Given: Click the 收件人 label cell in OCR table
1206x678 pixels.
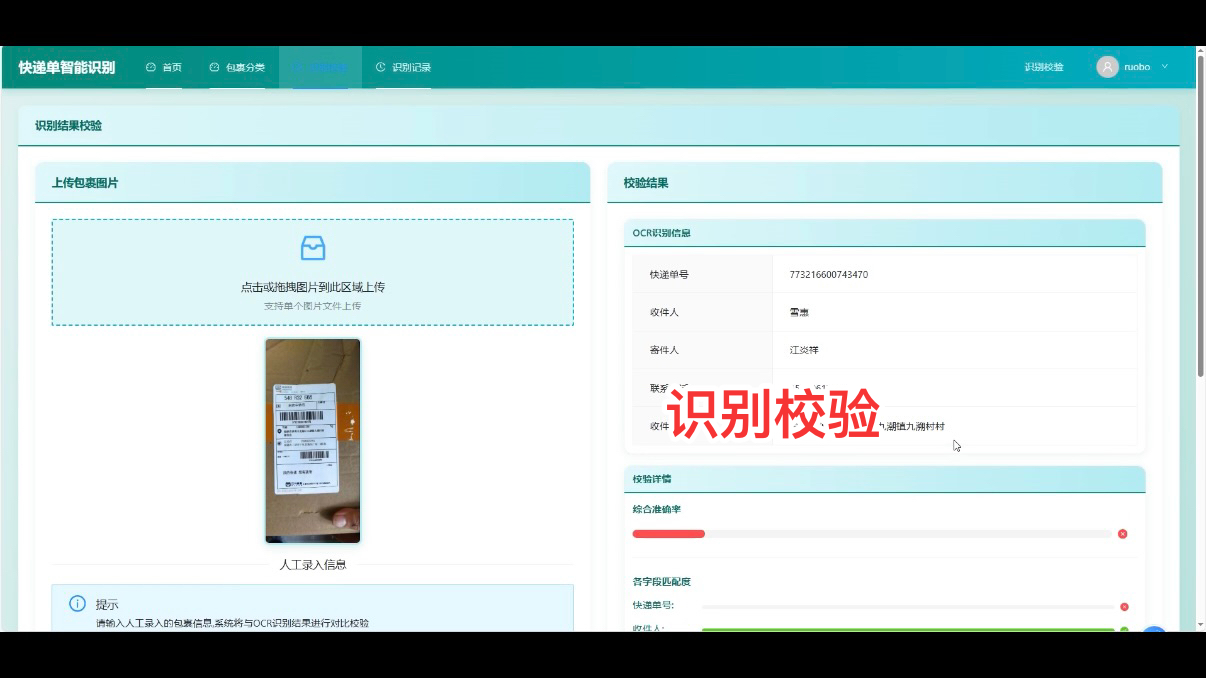Looking at the screenshot, I should click(703, 312).
